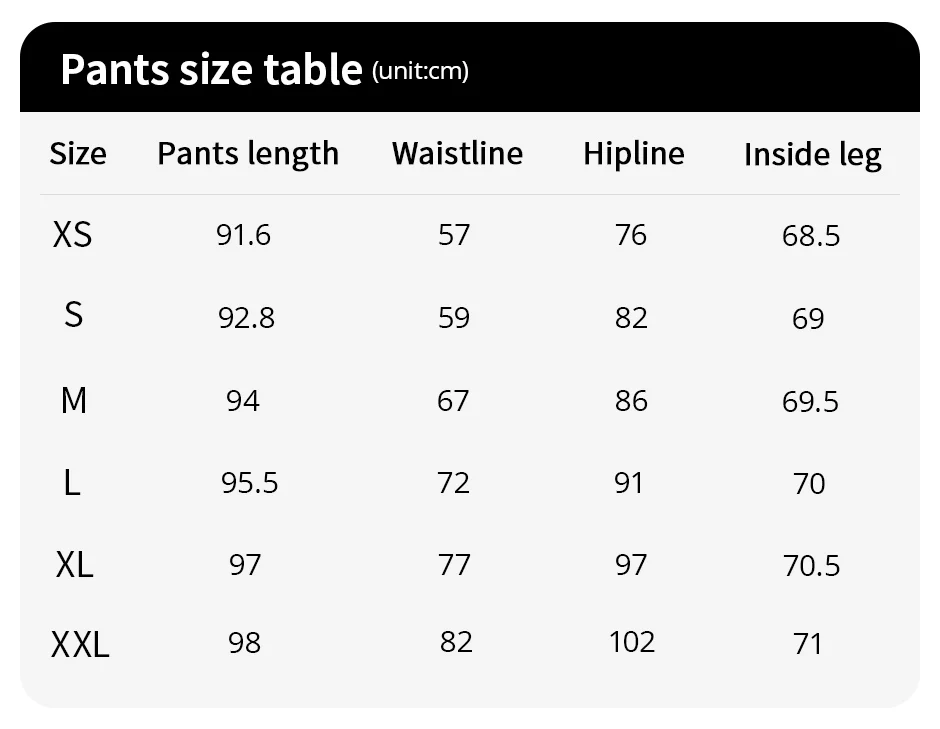Click the S size row label

[73, 315]
